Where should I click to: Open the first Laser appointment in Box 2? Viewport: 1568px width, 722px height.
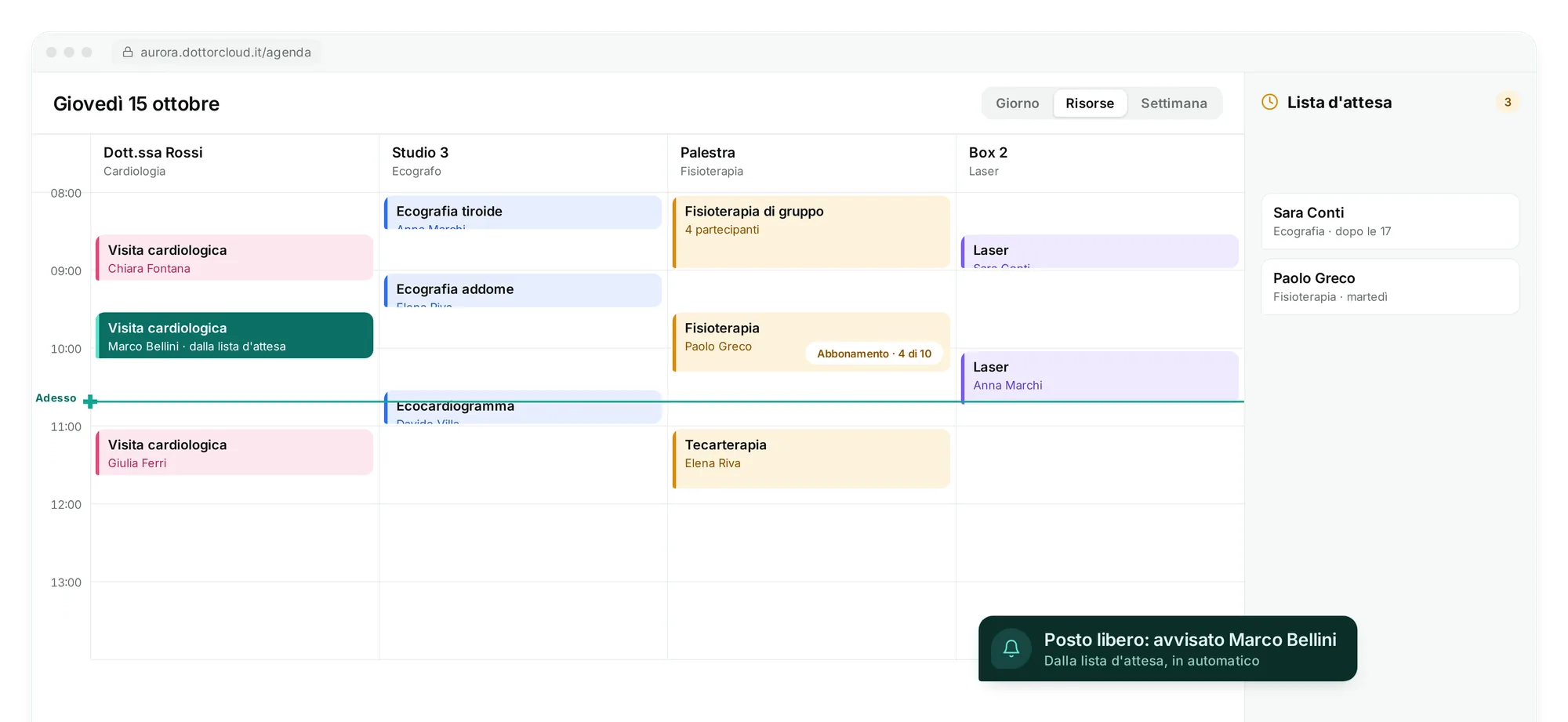click(1100, 252)
